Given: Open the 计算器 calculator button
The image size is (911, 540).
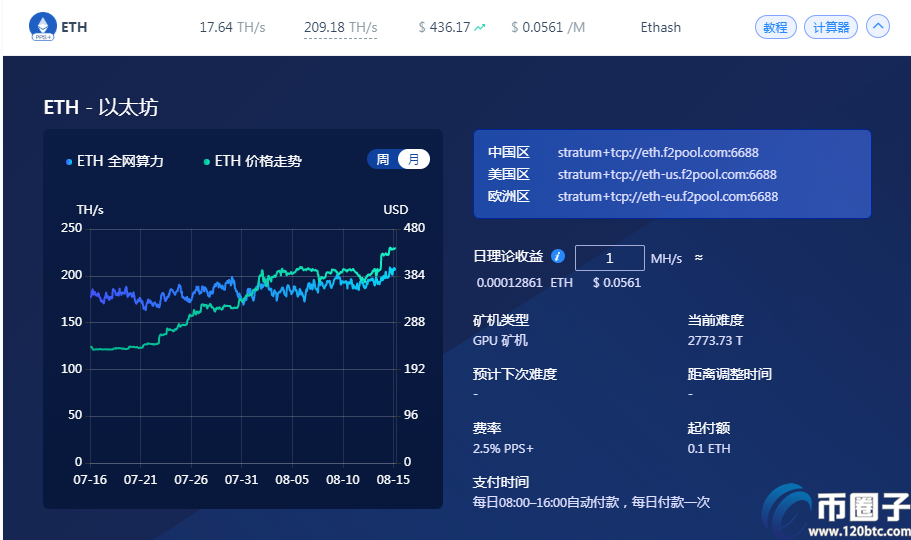Looking at the screenshot, I should click(x=831, y=27).
